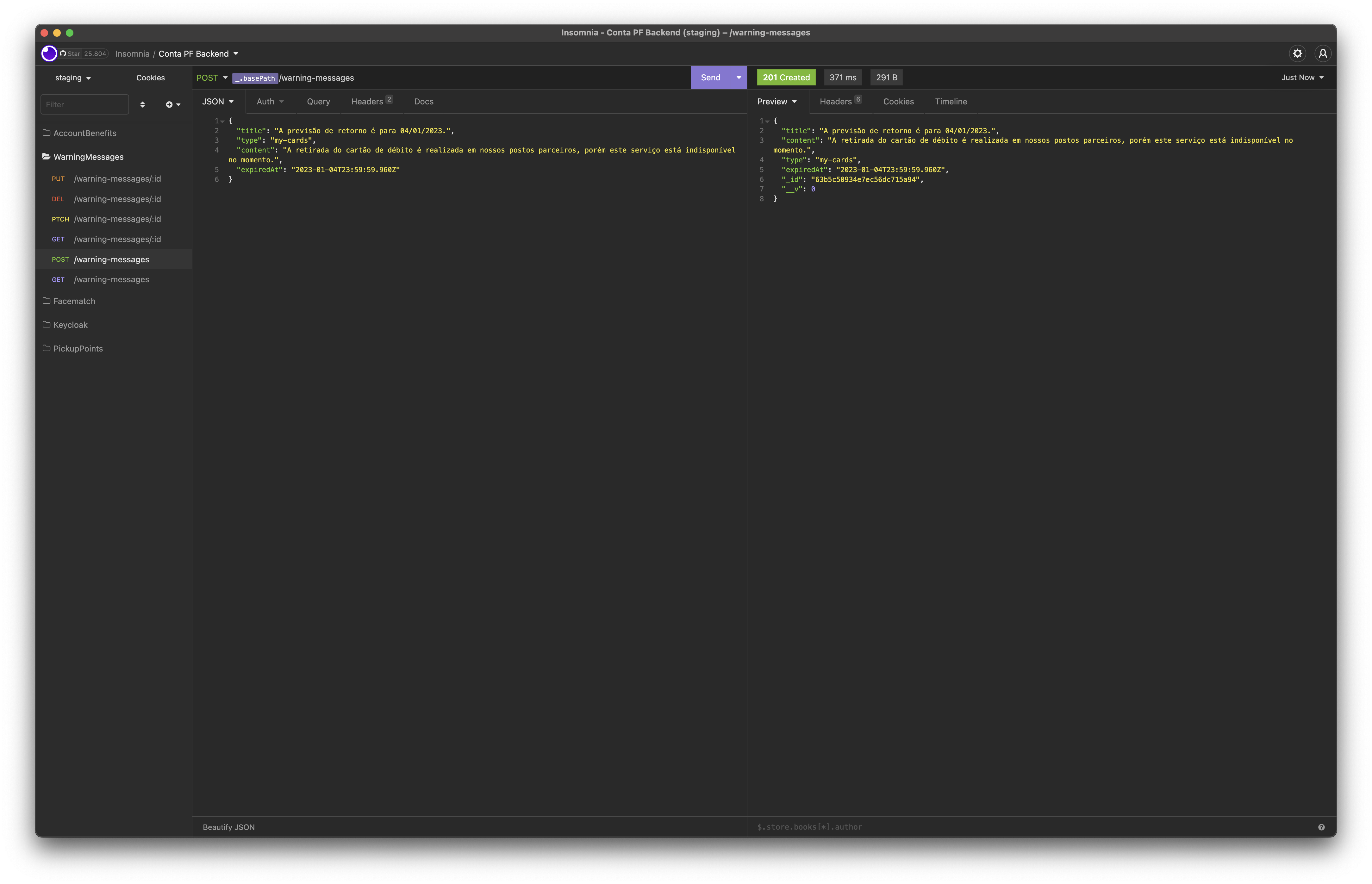
Task: Fold the response JSON at line 1
Action: [x=767, y=121]
